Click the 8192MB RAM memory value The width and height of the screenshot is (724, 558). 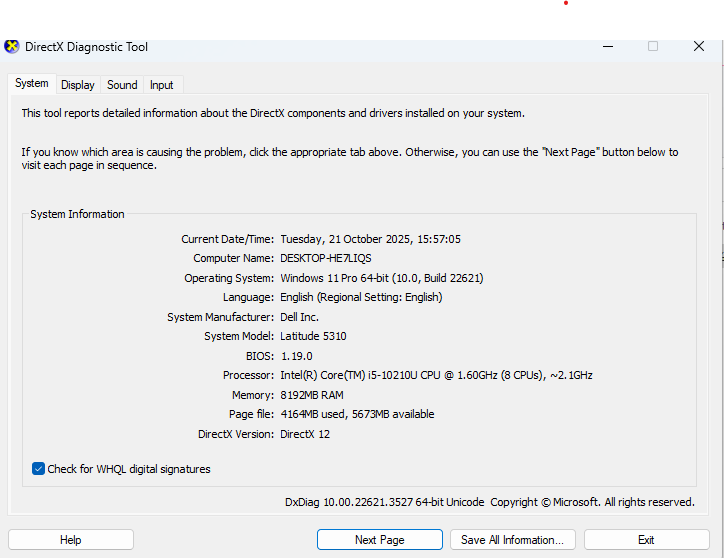[x=312, y=395]
